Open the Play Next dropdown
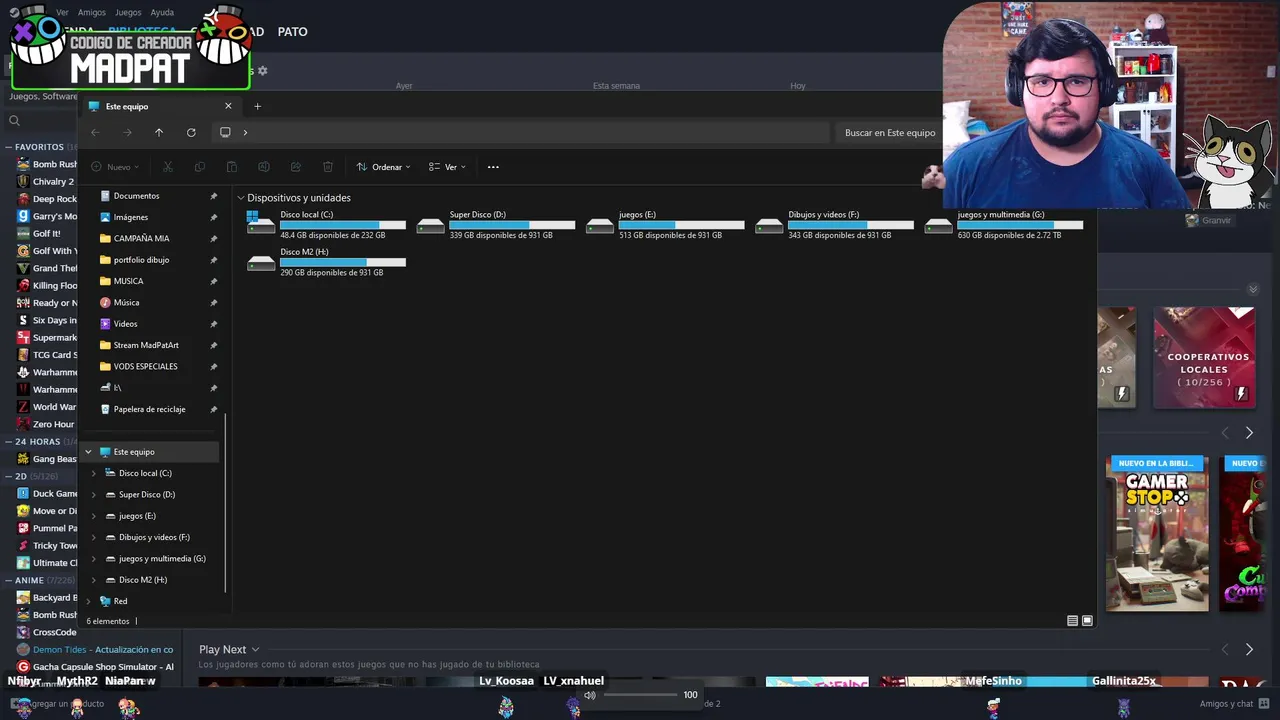1280x720 pixels. pyautogui.click(x=229, y=650)
